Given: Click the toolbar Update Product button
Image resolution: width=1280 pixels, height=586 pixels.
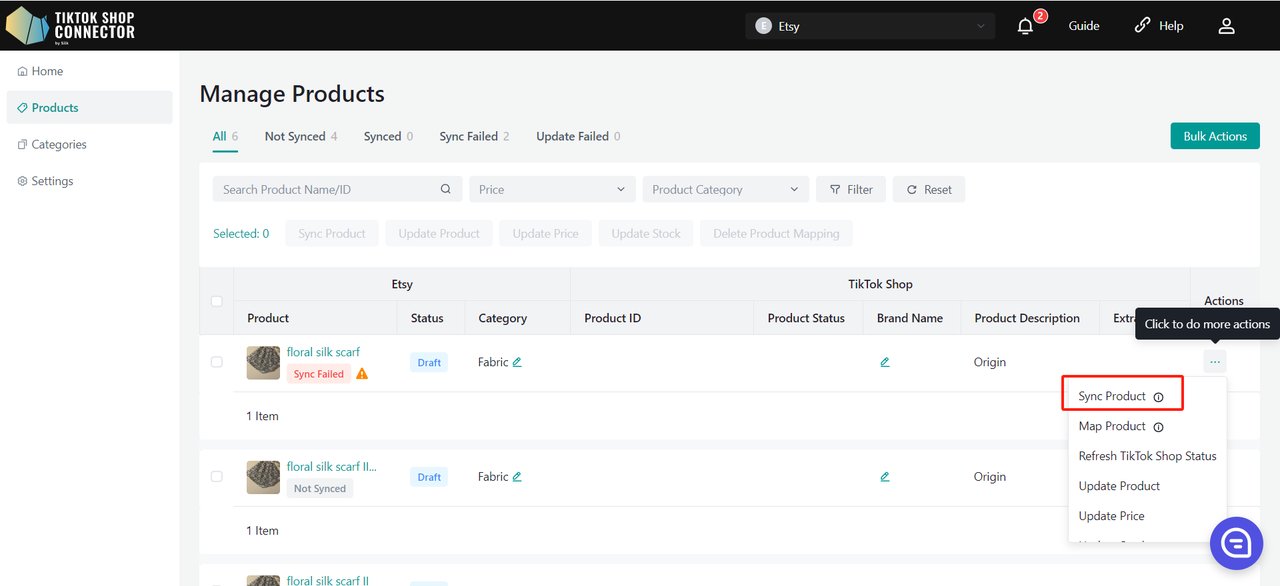Looking at the screenshot, I should (x=439, y=234).
